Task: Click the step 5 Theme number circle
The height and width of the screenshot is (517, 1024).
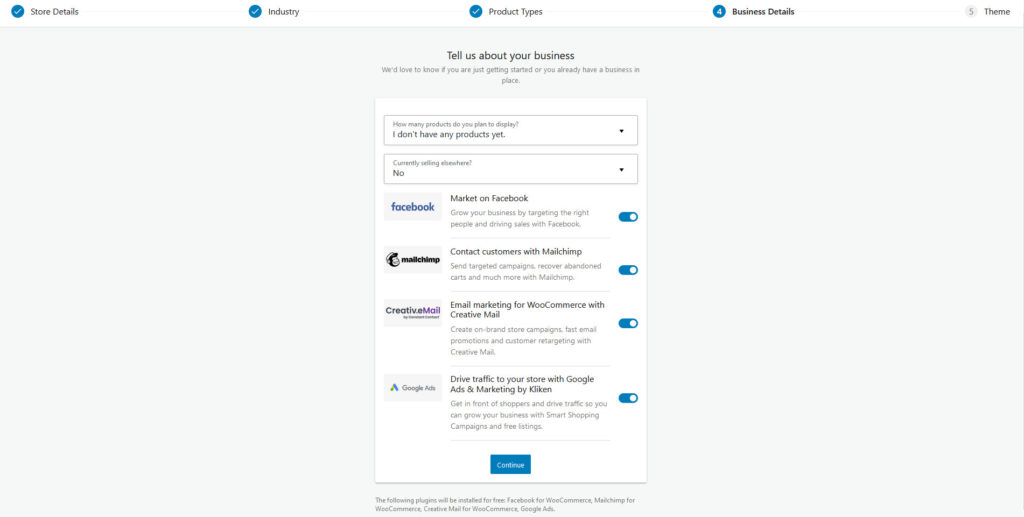Action: pos(971,11)
